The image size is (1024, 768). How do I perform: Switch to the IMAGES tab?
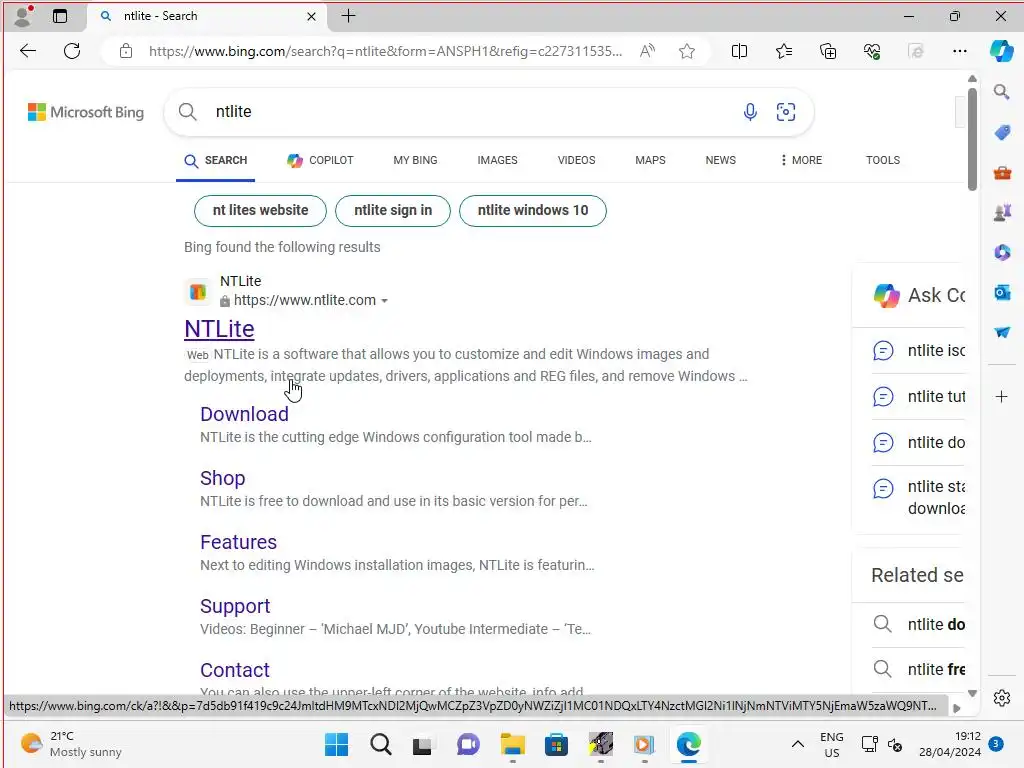(497, 160)
